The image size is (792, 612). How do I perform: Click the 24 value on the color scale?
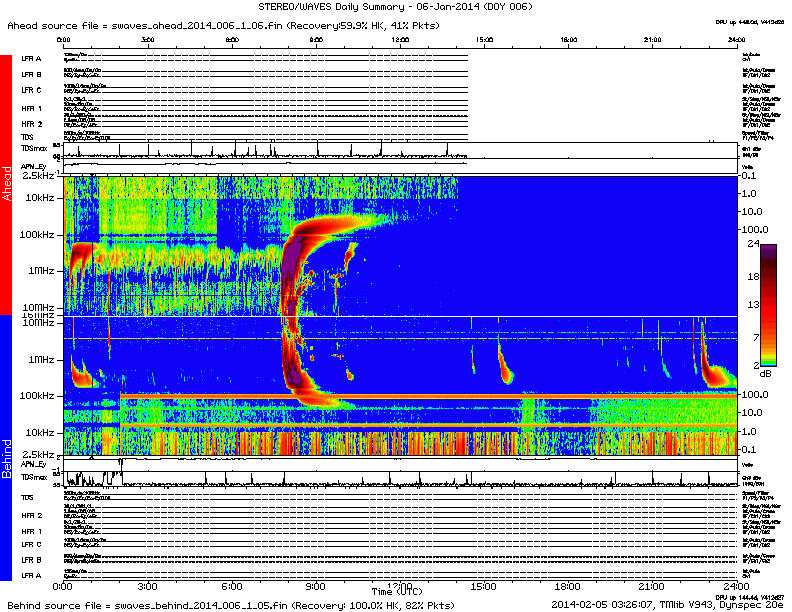(x=753, y=243)
